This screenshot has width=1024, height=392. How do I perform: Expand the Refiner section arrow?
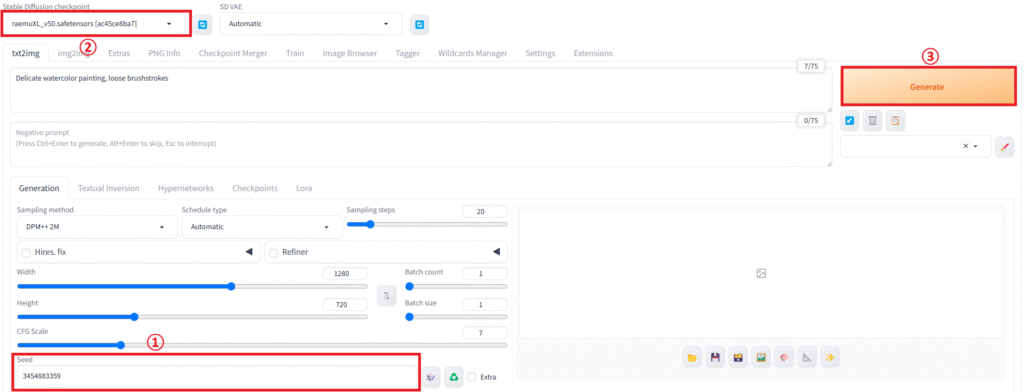coord(496,252)
